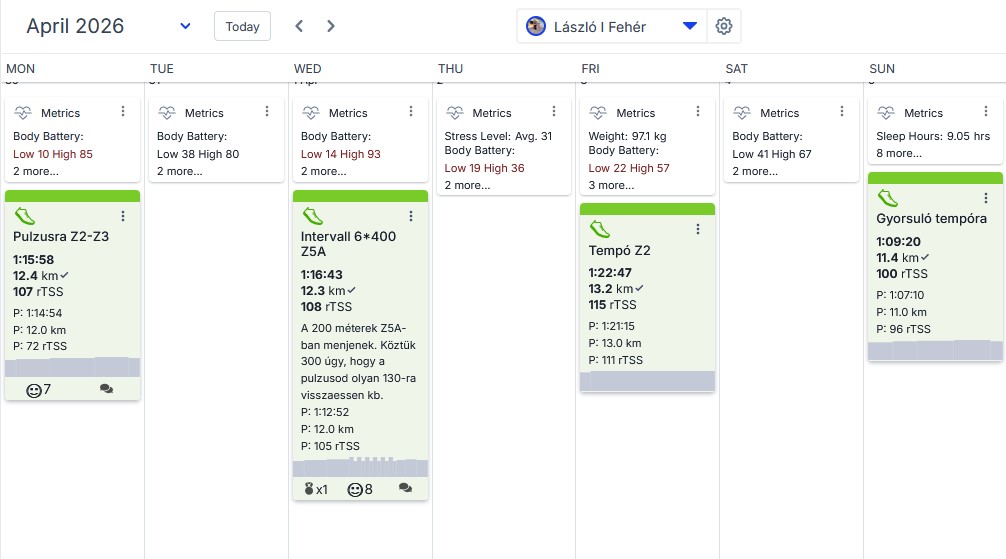This screenshot has width=1006, height=559.
Task: Expand the April 2026 month dropdown
Action: pyautogui.click(x=185, y=26)
